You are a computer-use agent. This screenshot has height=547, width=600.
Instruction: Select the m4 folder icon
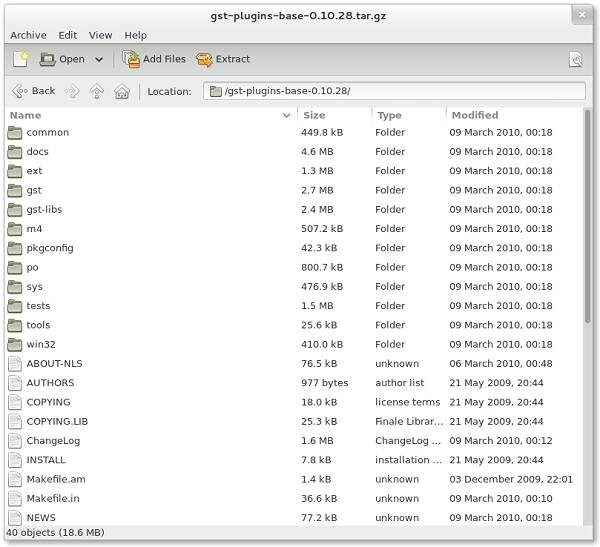pyautogui.click(x=15, y=229)
